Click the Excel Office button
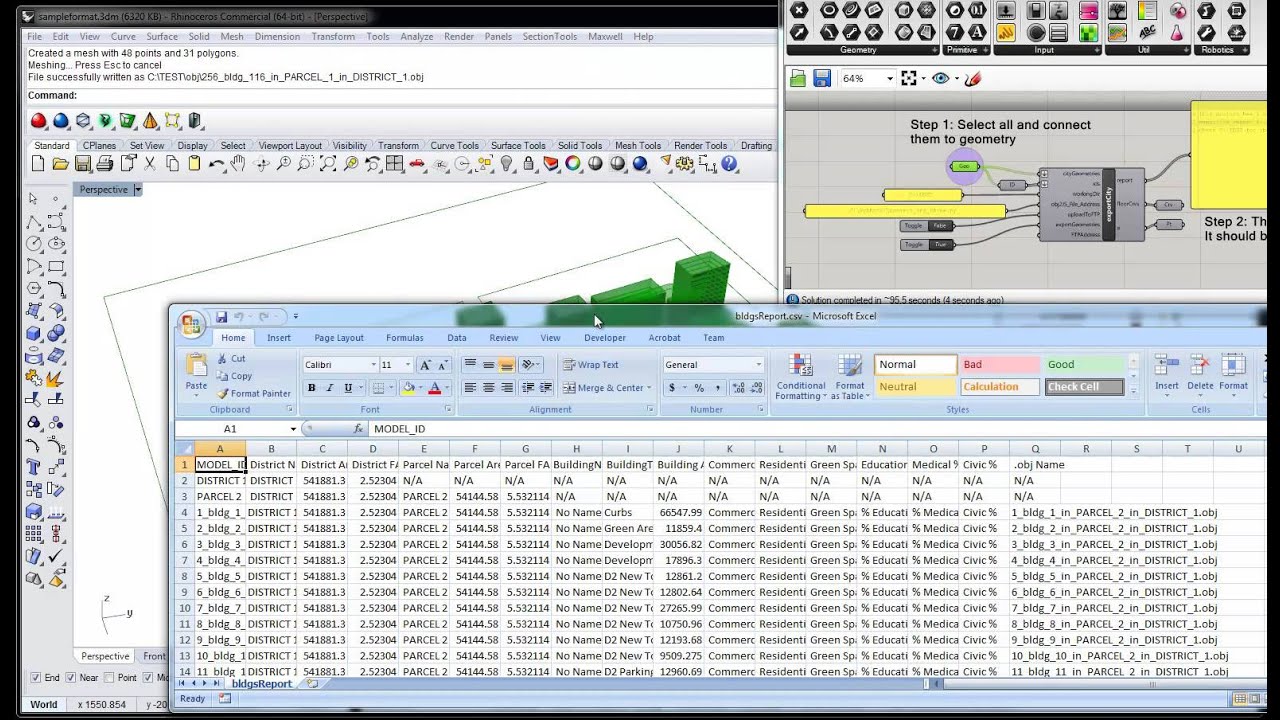 191,324
